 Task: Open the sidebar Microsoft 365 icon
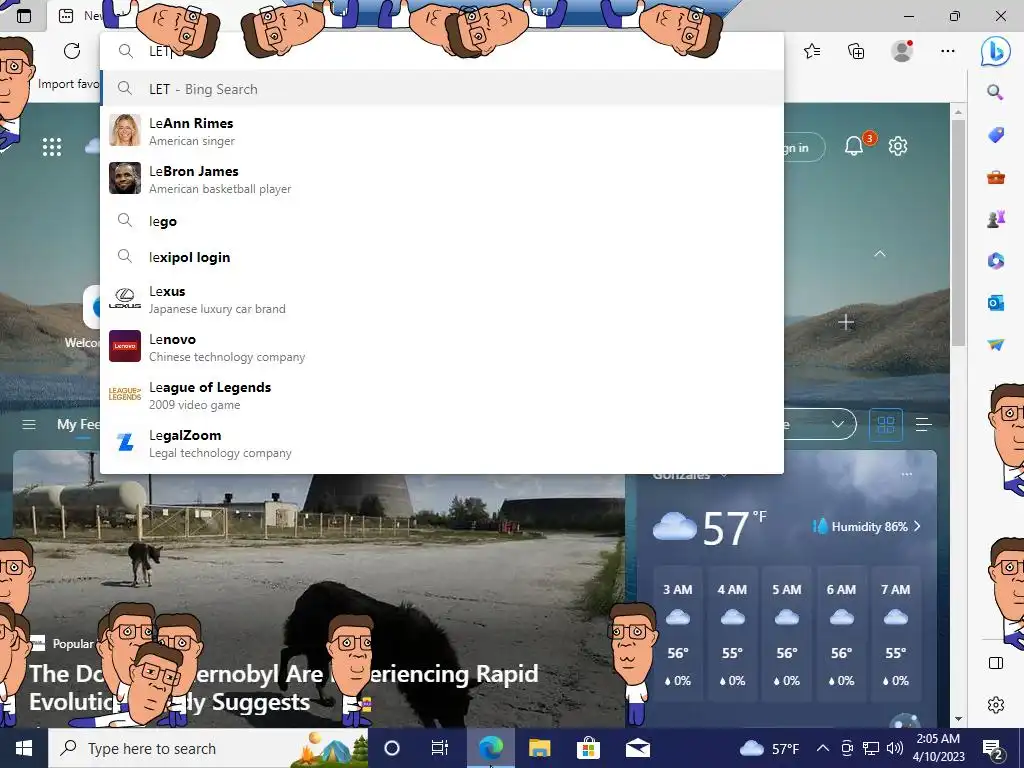pyautogui.click(x=995, y=261)
